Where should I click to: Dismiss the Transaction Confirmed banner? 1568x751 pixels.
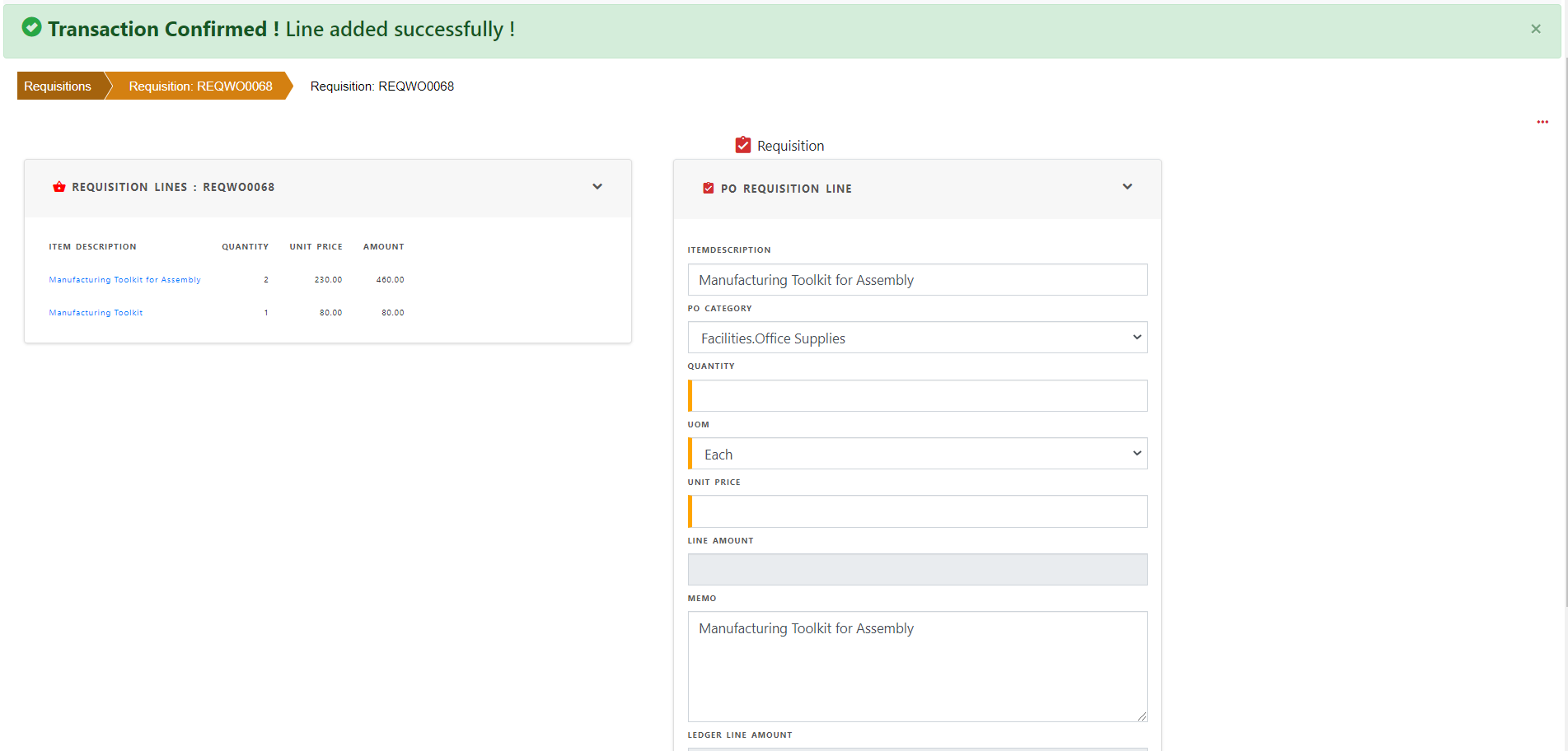point(1536,29)
